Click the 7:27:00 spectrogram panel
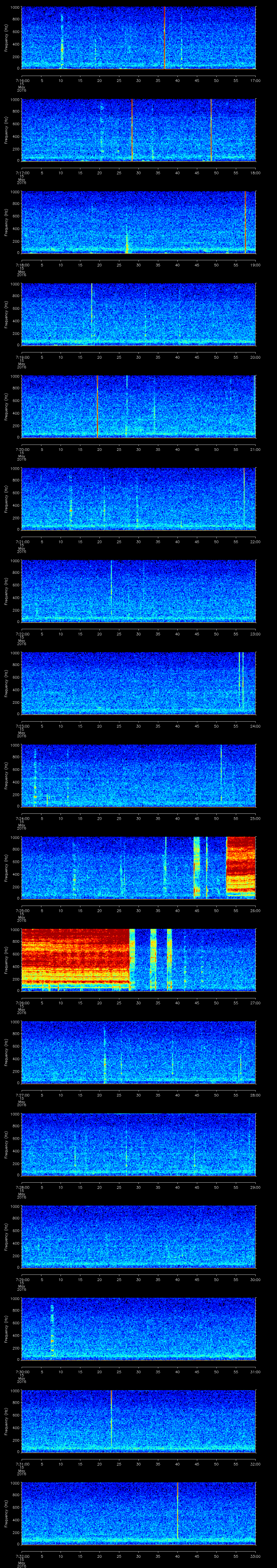Screen dimensions: 277x1568 (x=138, y=1052)
